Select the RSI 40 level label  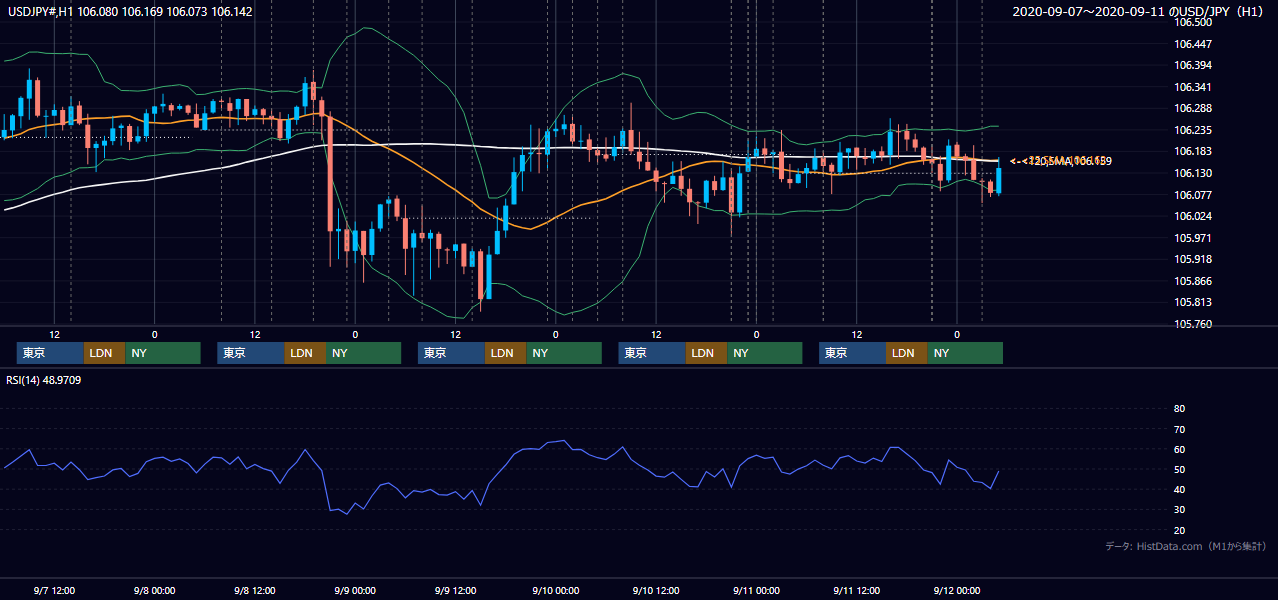[x=1179, y=489]
